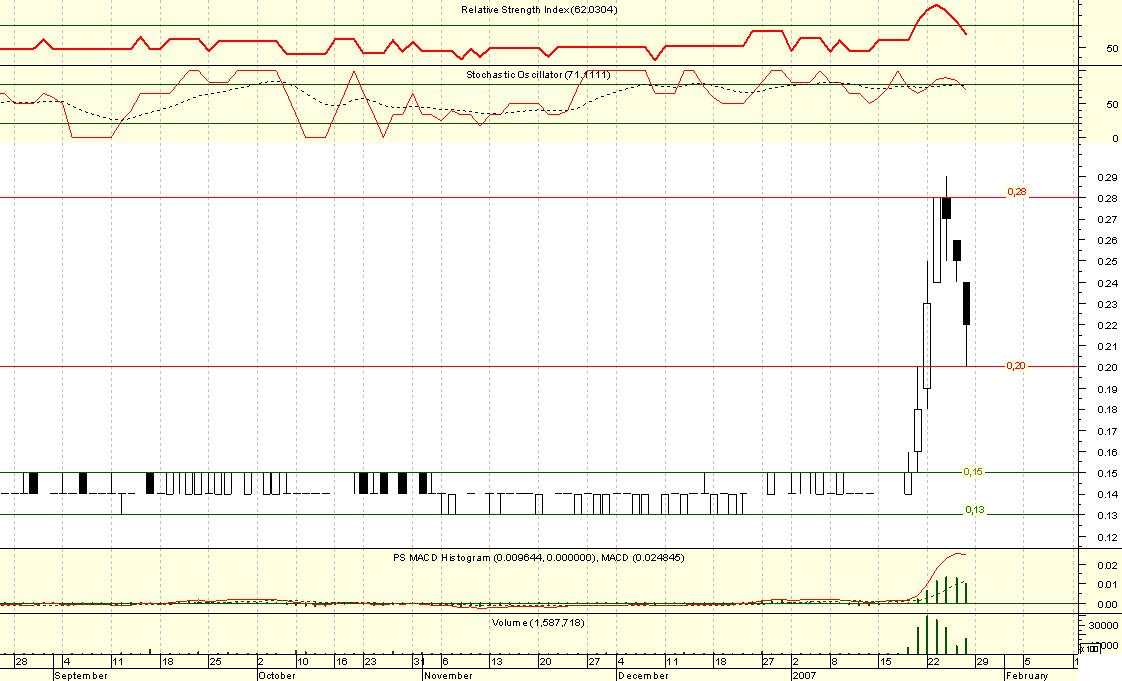Click date label 22 on time axis
Screen dimensions: 1122x681
click(933, 662)
